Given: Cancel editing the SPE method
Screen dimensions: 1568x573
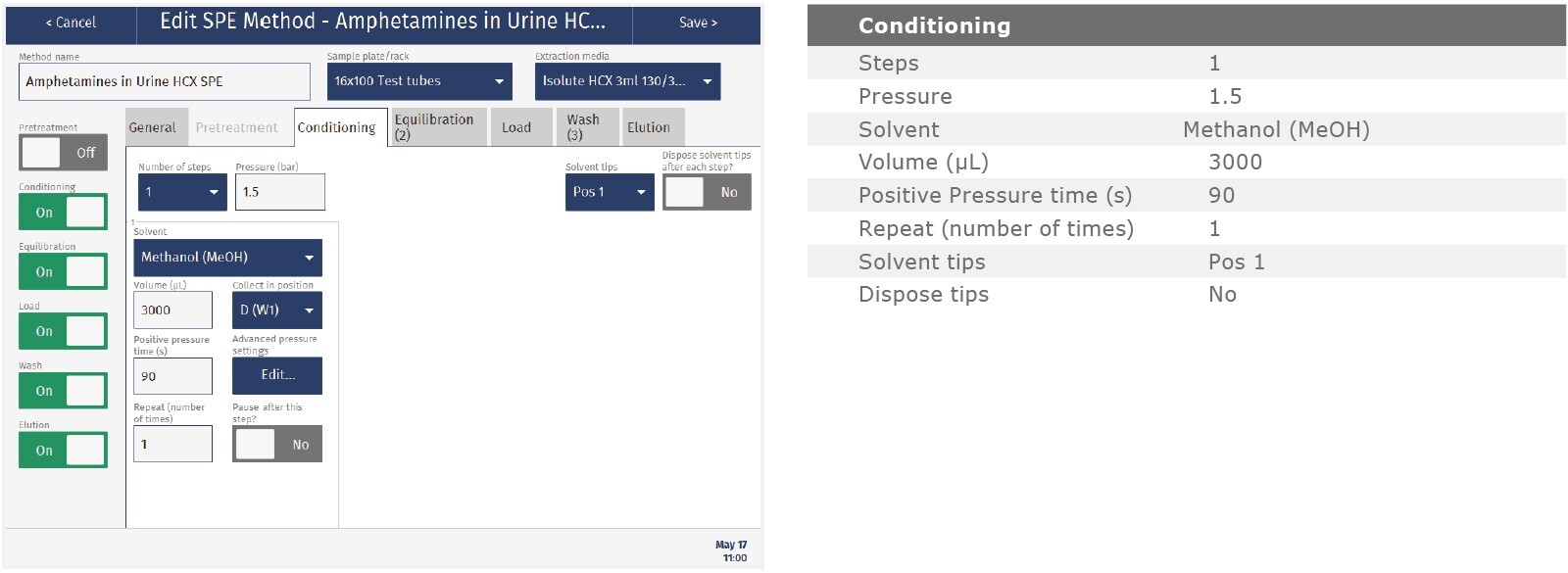Looking at the screenshot, I should [71, 23].
